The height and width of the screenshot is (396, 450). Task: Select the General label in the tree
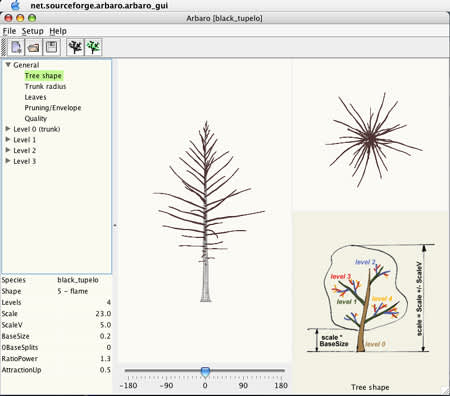point(26,65)
